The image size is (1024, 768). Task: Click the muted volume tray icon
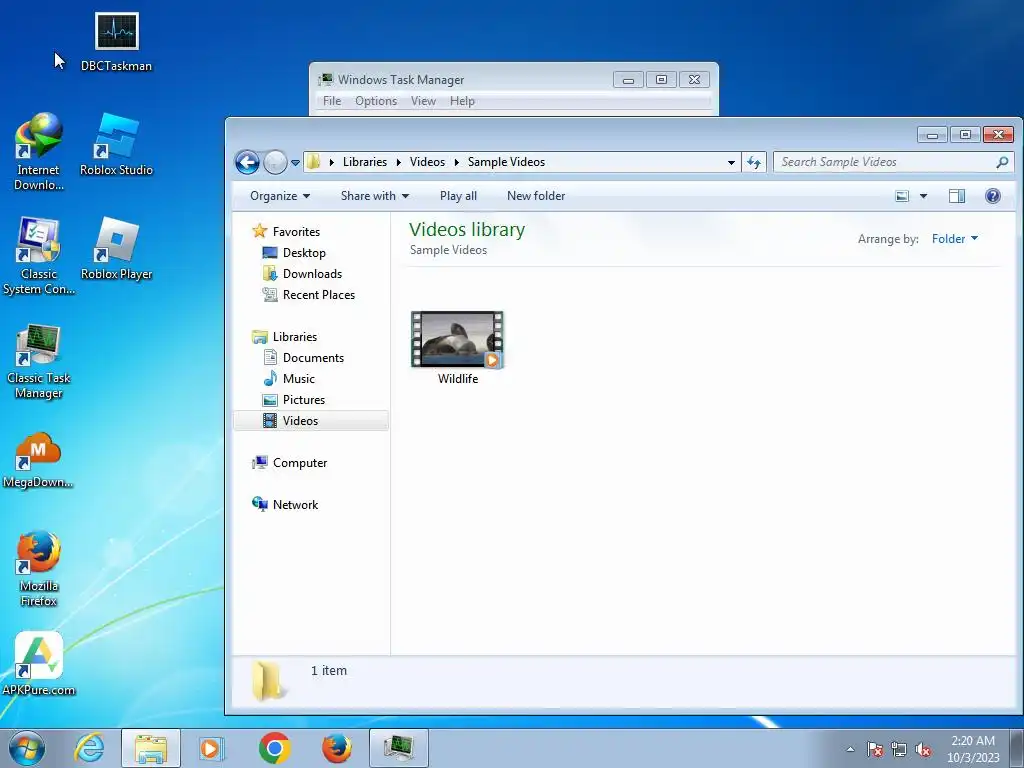pyautogui.click(x=923, y=749)
